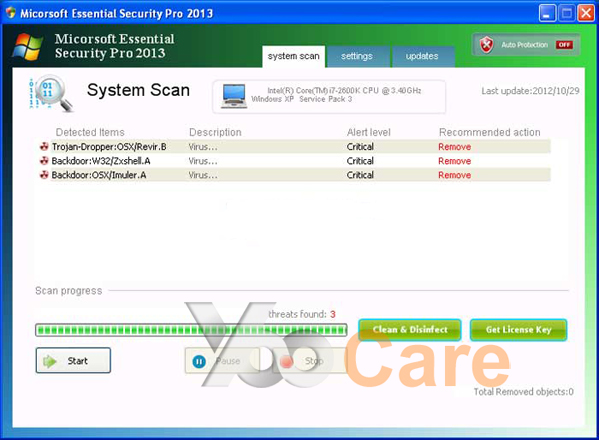Click the Recommended action column header
This screenshot has height=440, width=599.
coord(490,132)
